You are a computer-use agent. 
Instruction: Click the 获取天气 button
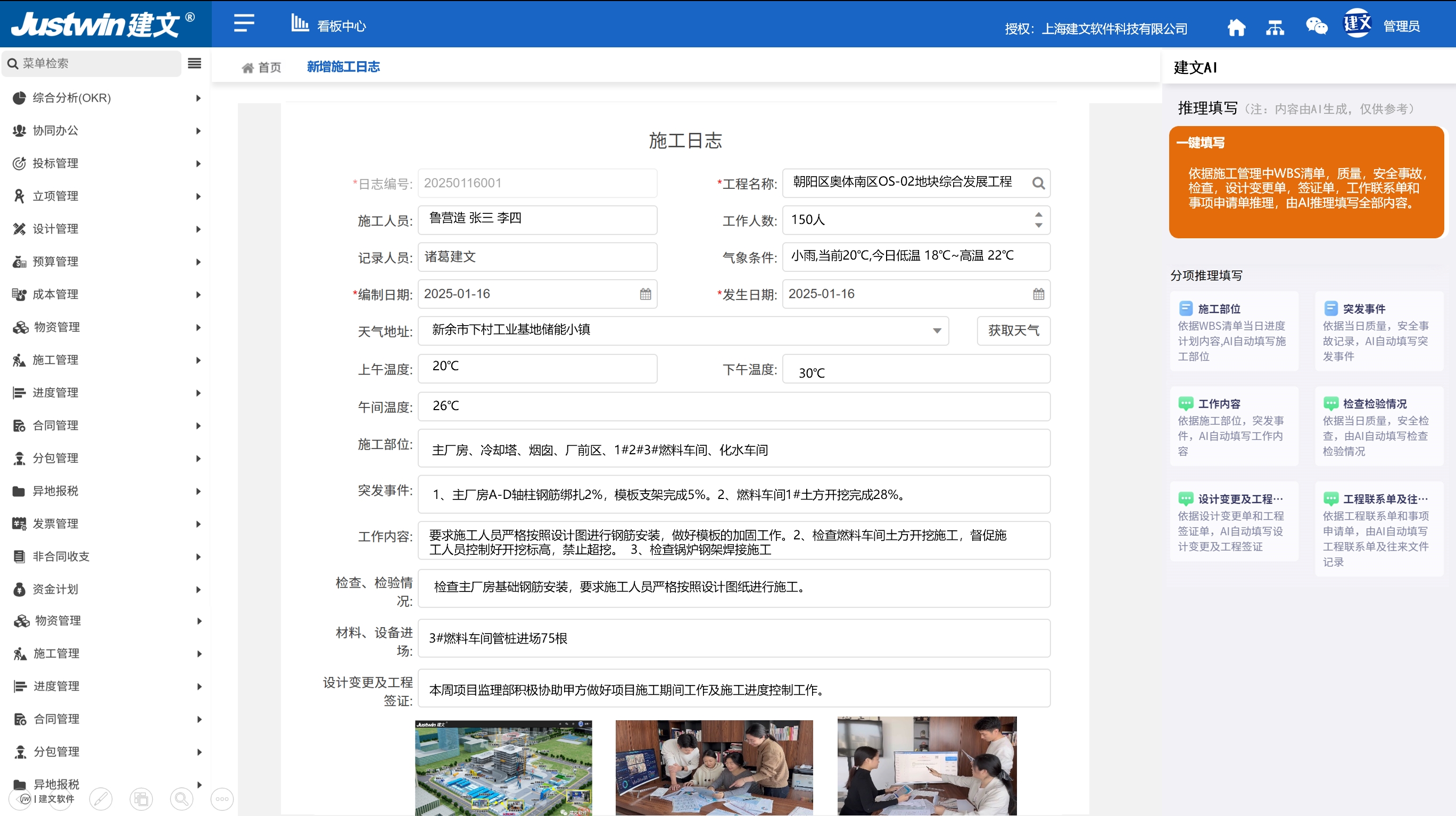point(1013,330)
